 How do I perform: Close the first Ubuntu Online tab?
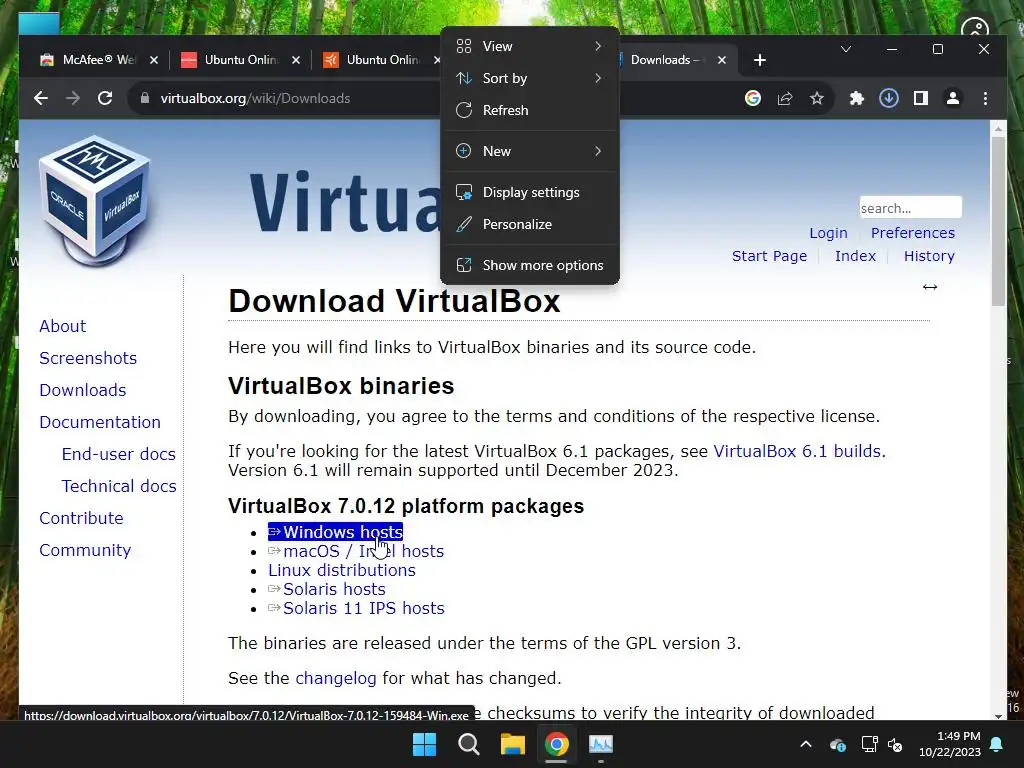[296, 60]
